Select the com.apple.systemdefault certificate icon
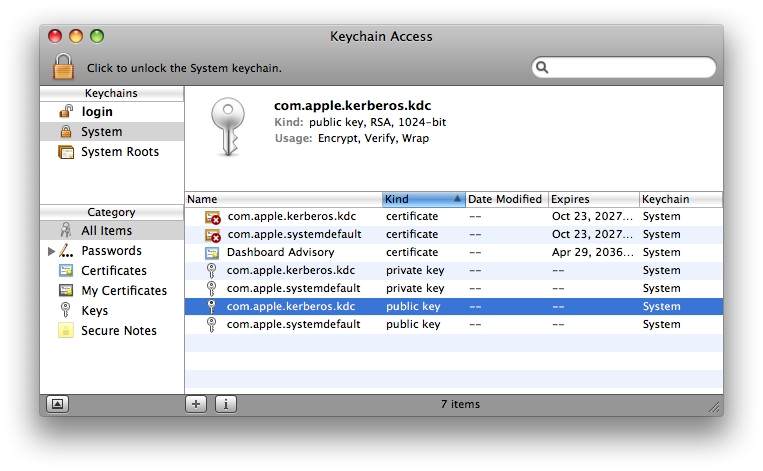 point(212,234)
